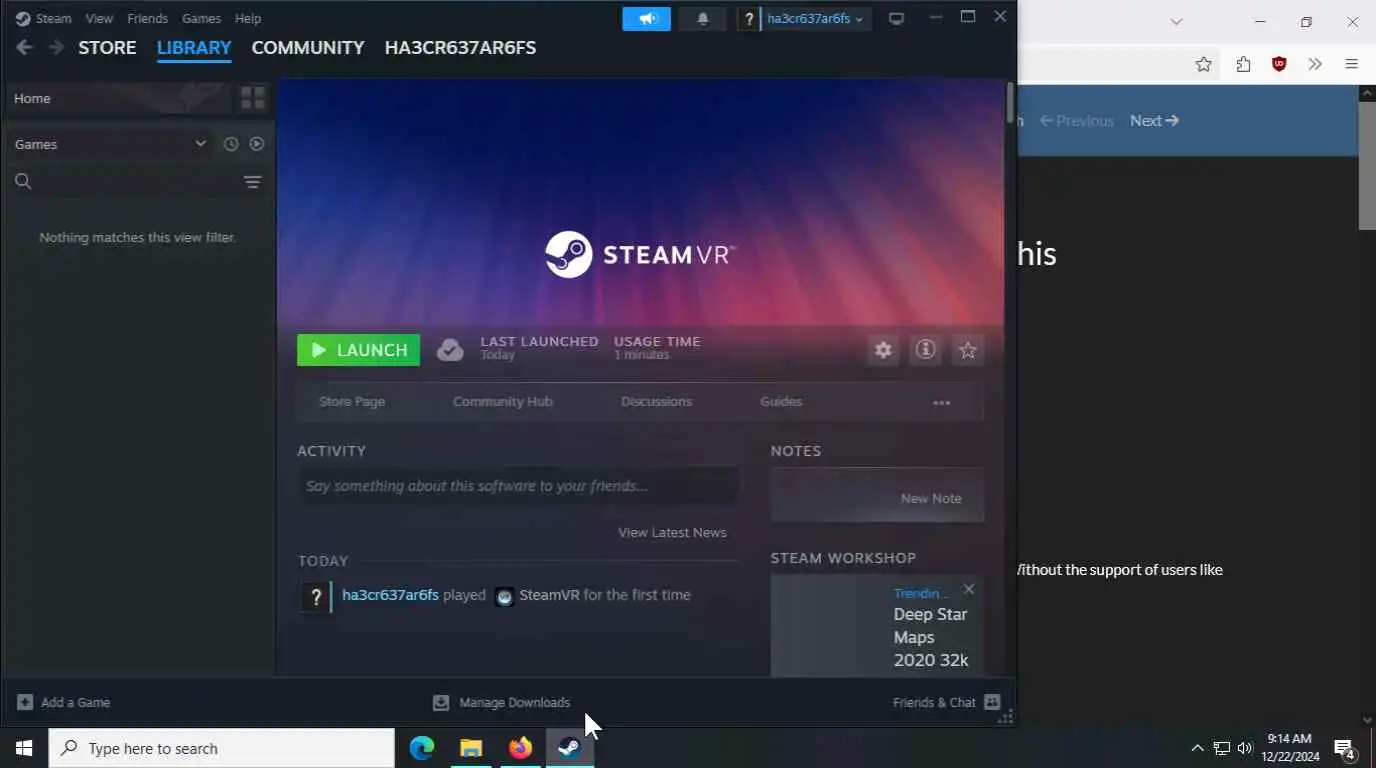Dismiss the Steam Workshop trending card
This screenshot has width=1376, height=768.
(x=968, y=590)
